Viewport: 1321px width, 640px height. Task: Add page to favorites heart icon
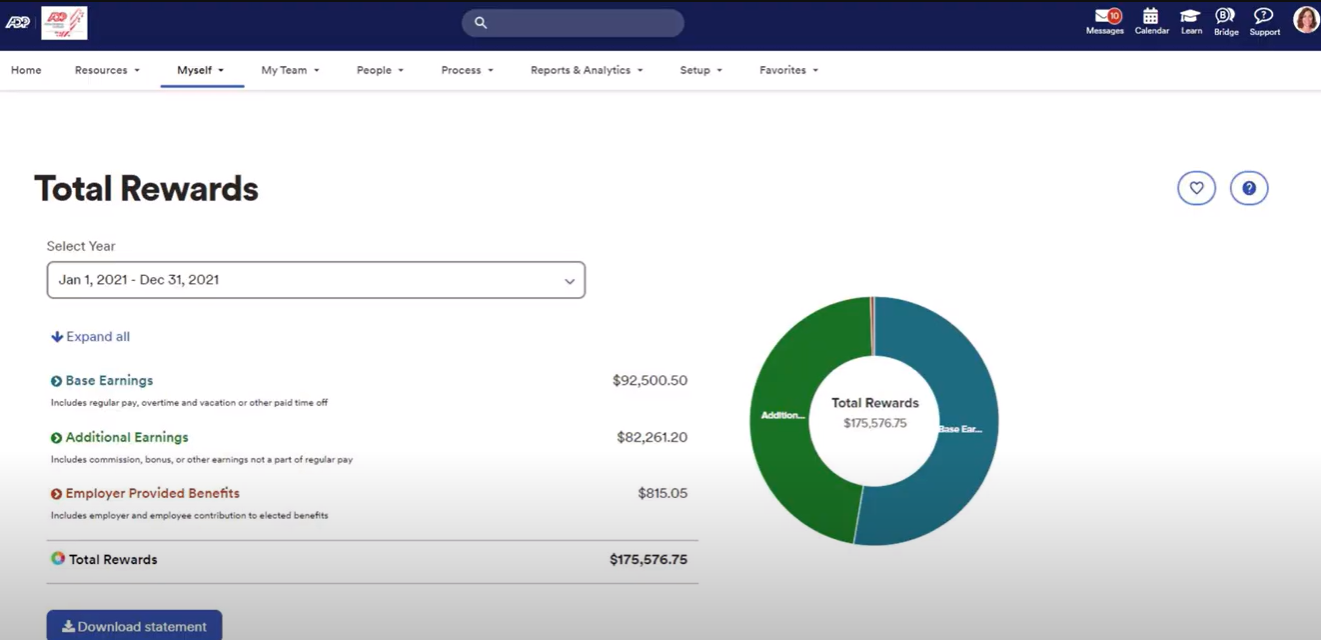click(1196, 188)
